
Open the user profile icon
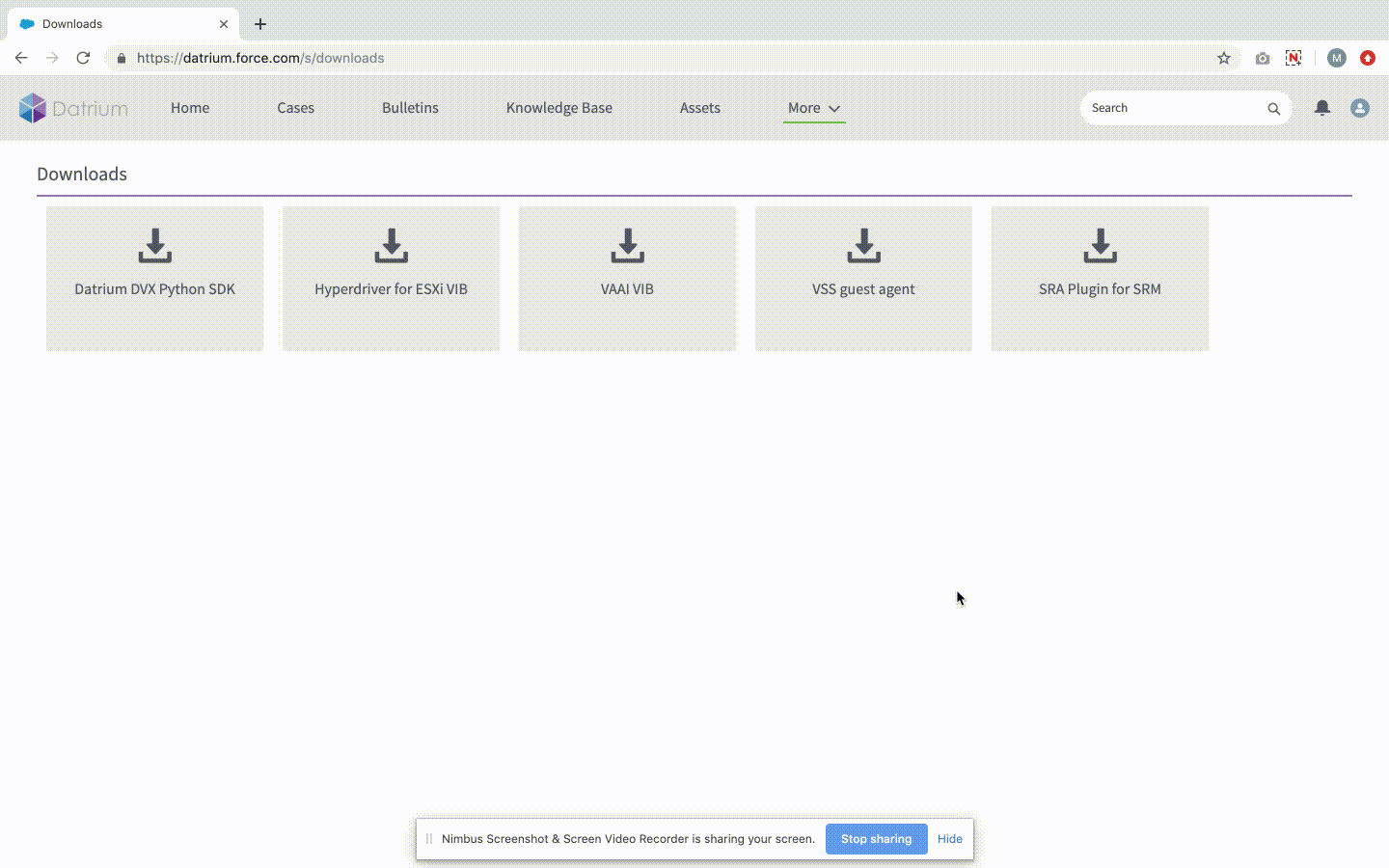1360,108
